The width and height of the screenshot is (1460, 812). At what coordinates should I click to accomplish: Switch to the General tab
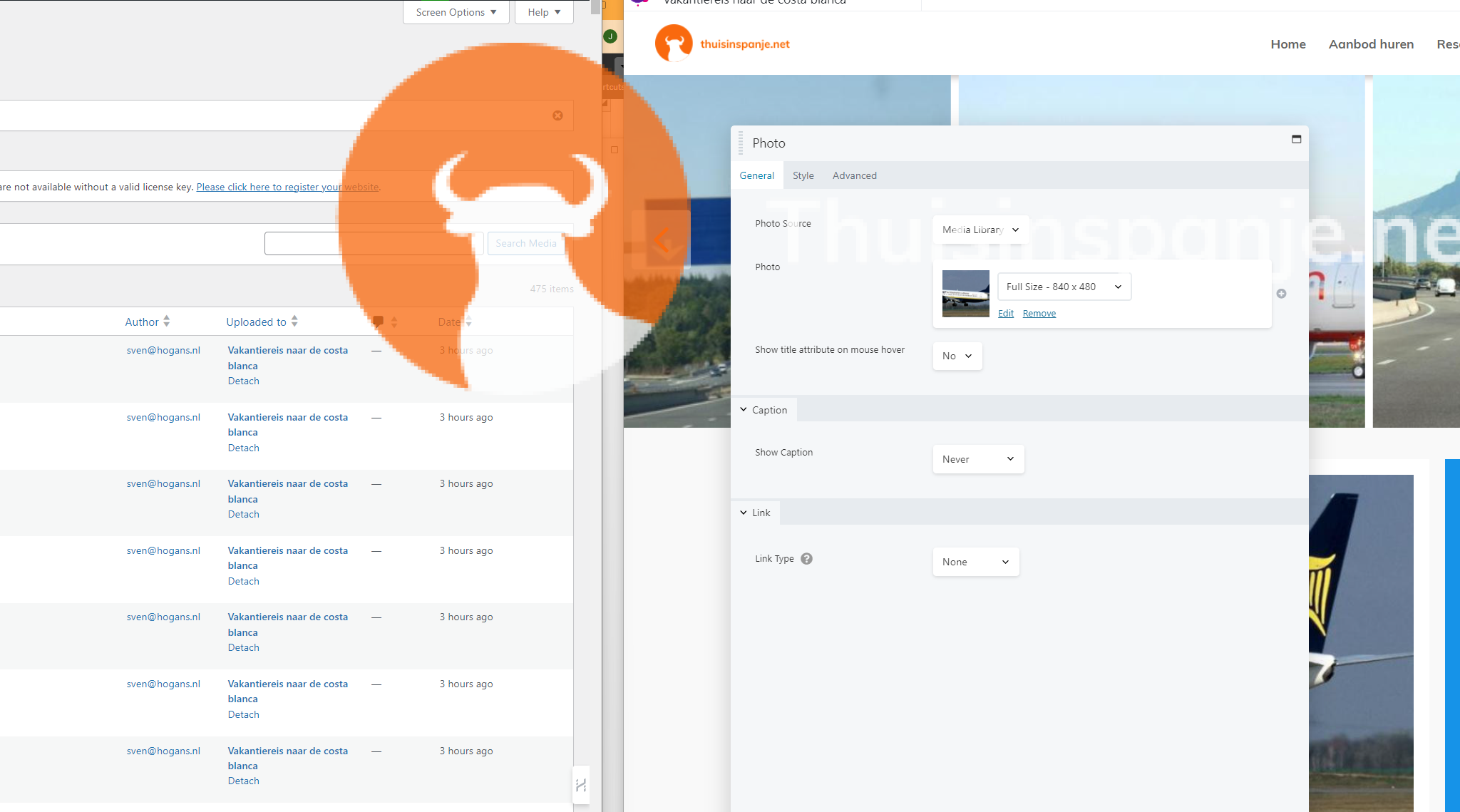756,175
